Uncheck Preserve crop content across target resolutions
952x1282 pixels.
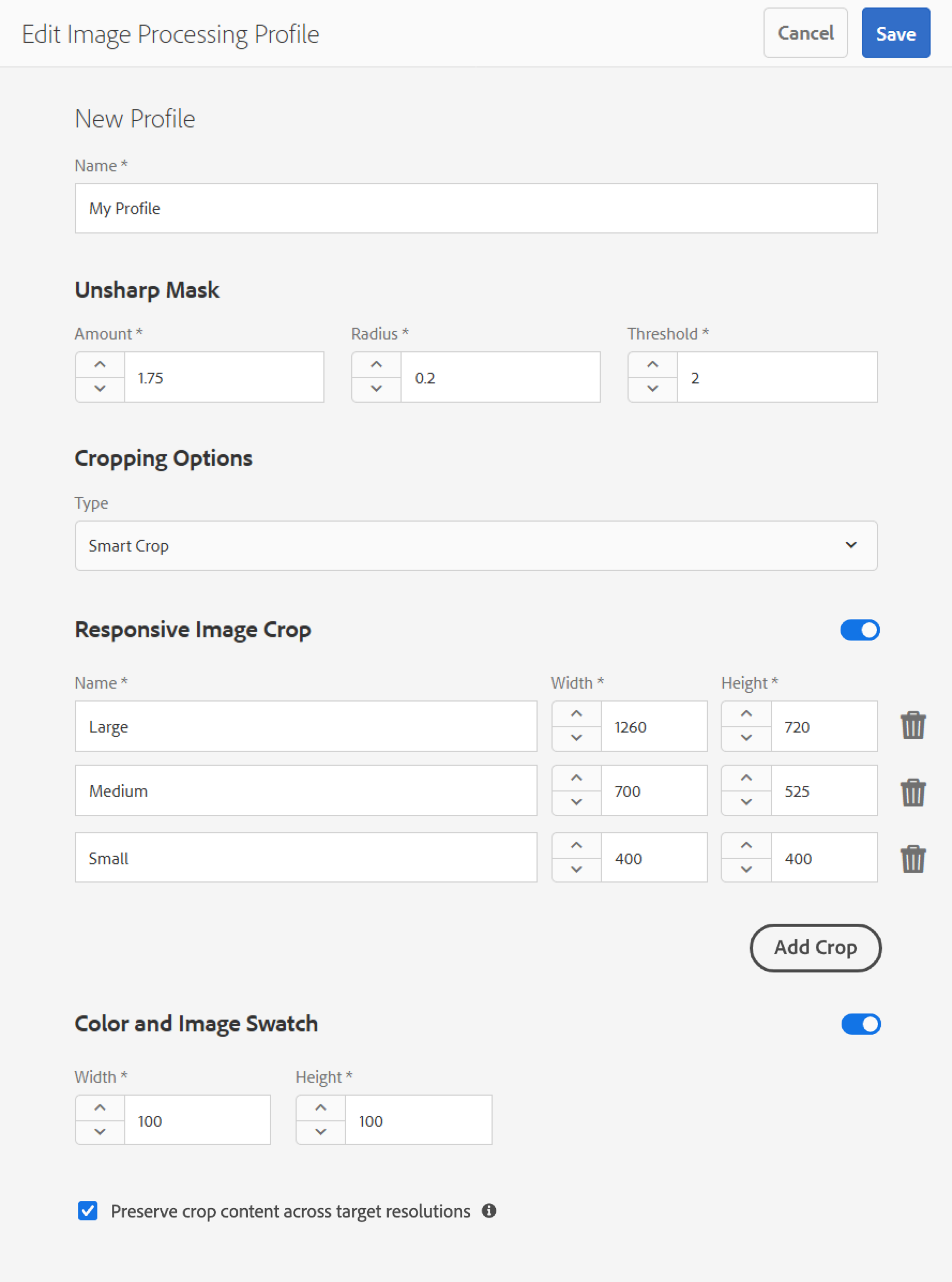88,1211
